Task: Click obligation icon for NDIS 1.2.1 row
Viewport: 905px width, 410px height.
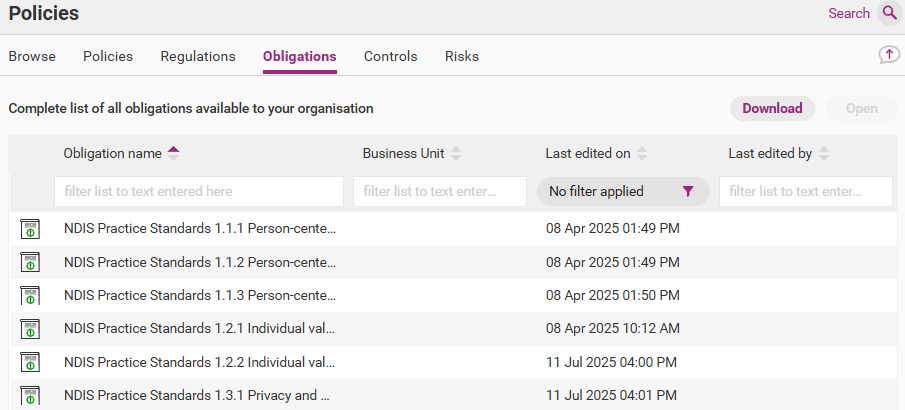Action: [x=30, y=329]
